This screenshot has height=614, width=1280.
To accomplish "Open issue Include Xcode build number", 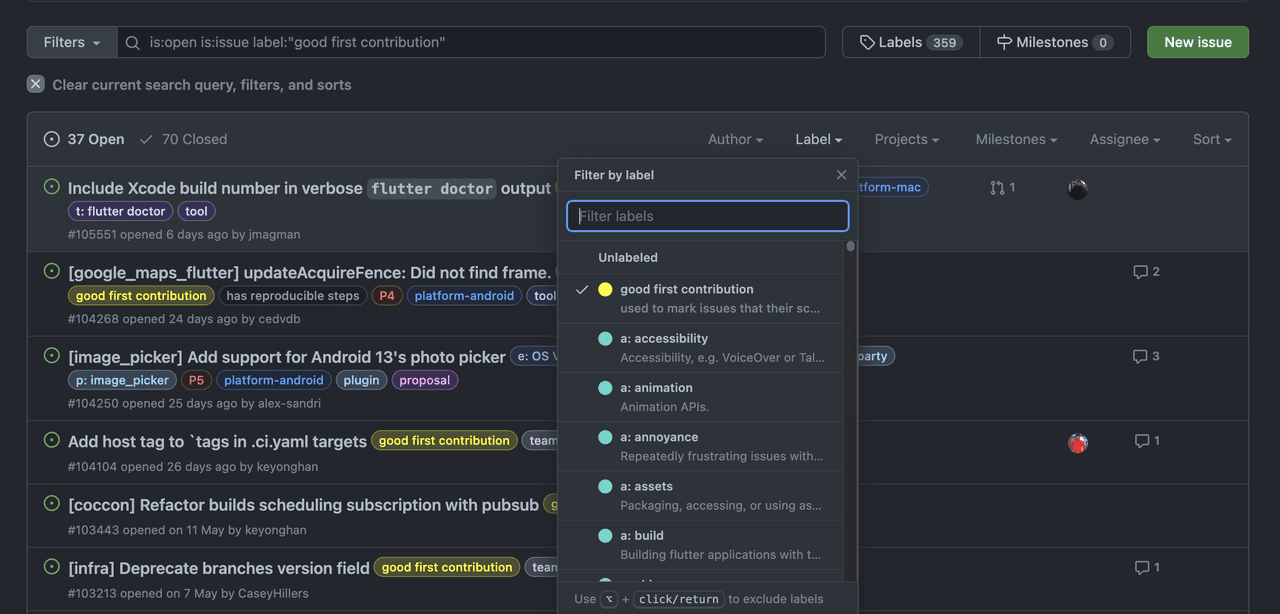I will (309, 188).
